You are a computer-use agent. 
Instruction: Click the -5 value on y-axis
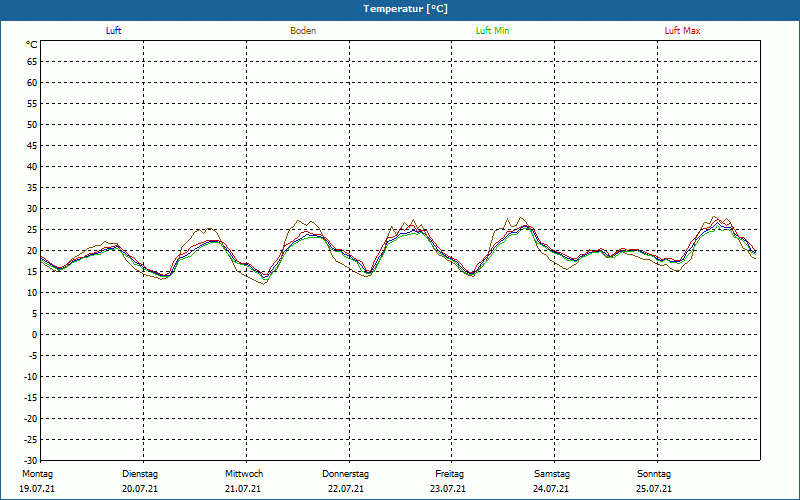tap(33, 356)
